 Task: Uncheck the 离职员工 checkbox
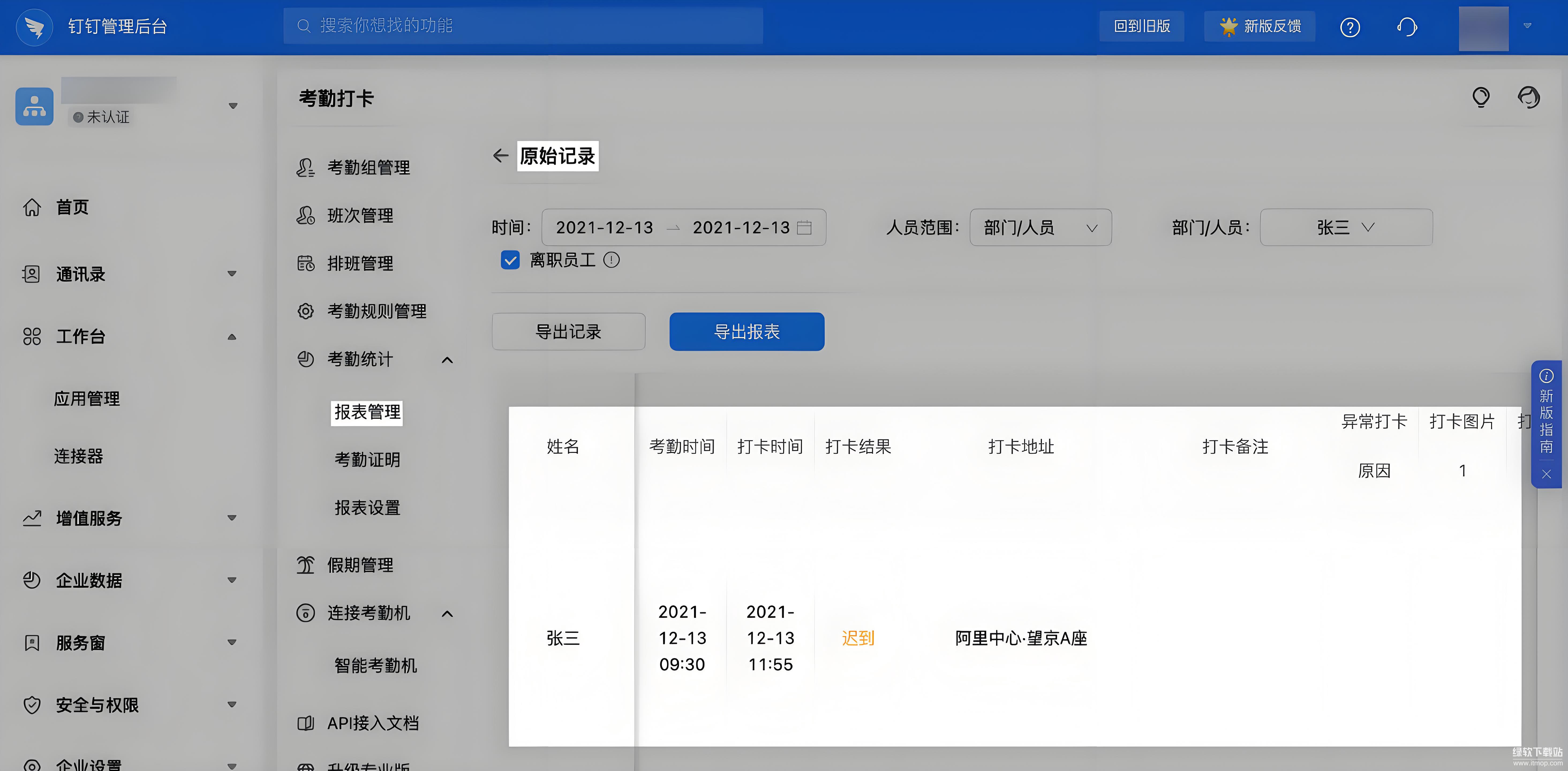tap(510, 260)
